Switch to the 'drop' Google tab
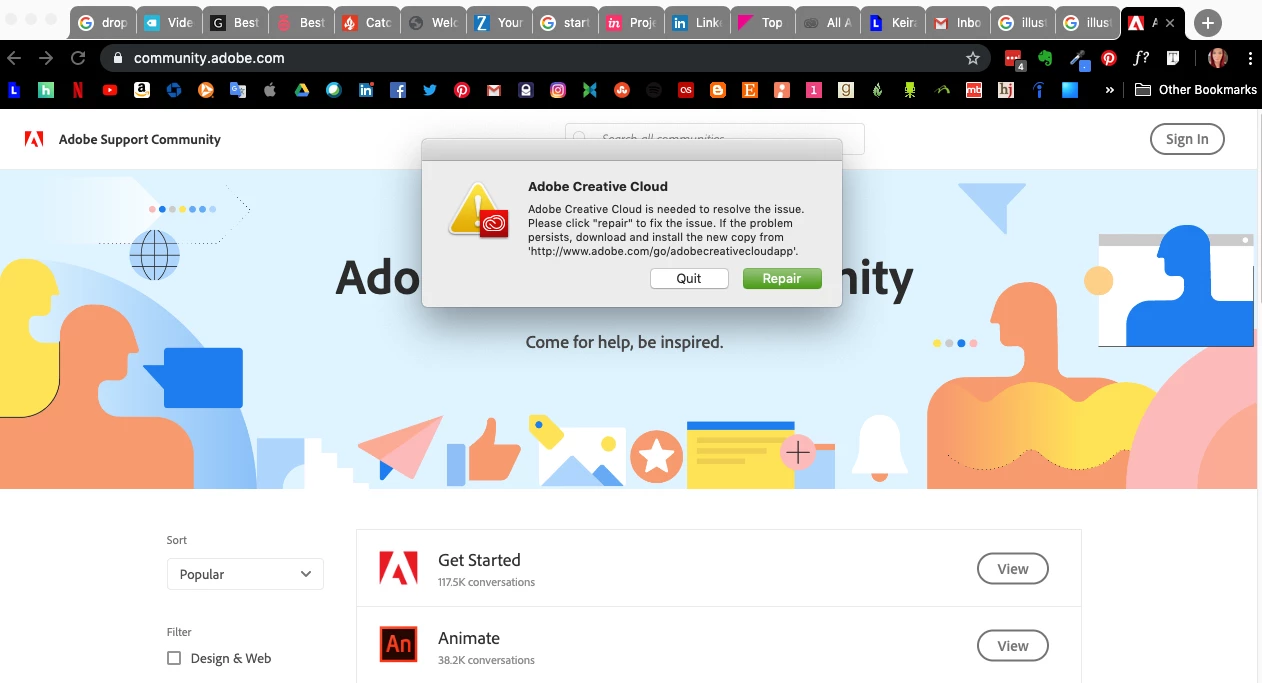 point(101,22)
